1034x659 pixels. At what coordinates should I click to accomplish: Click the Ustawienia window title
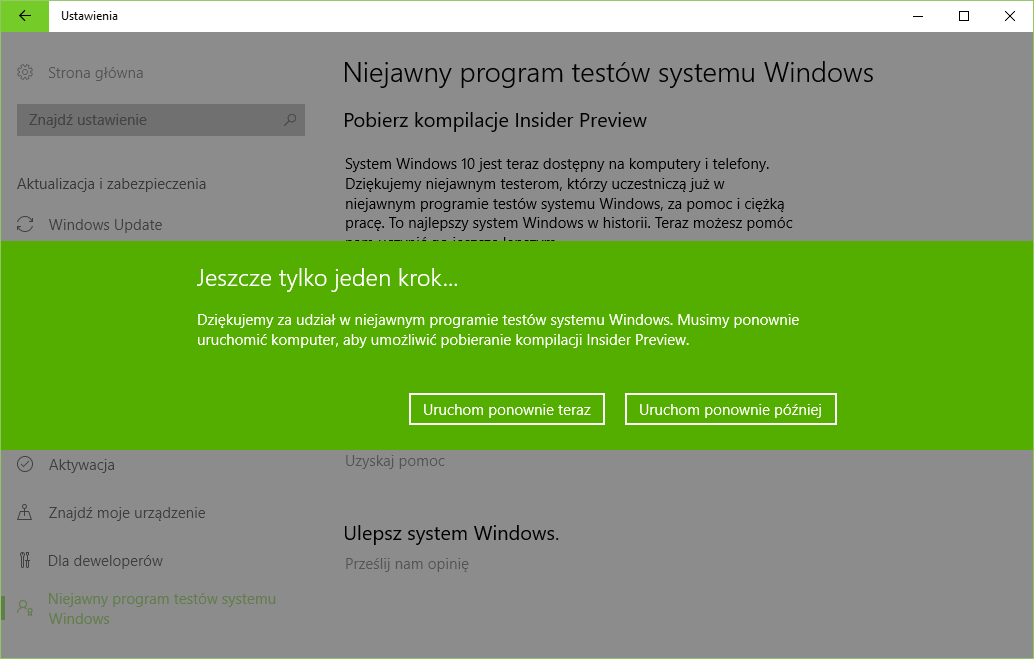(89, 16)
